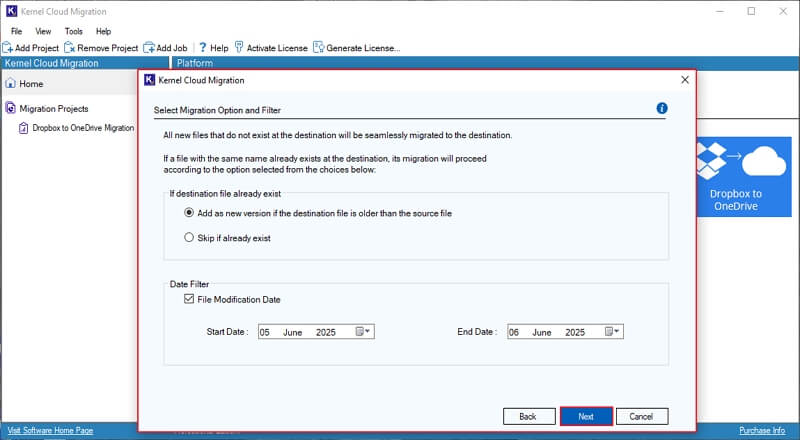Select Dropbox to OneDrive Migration project
Image resolution: width=800 pixels, height=440 pixels.
[x=83, y=128]
